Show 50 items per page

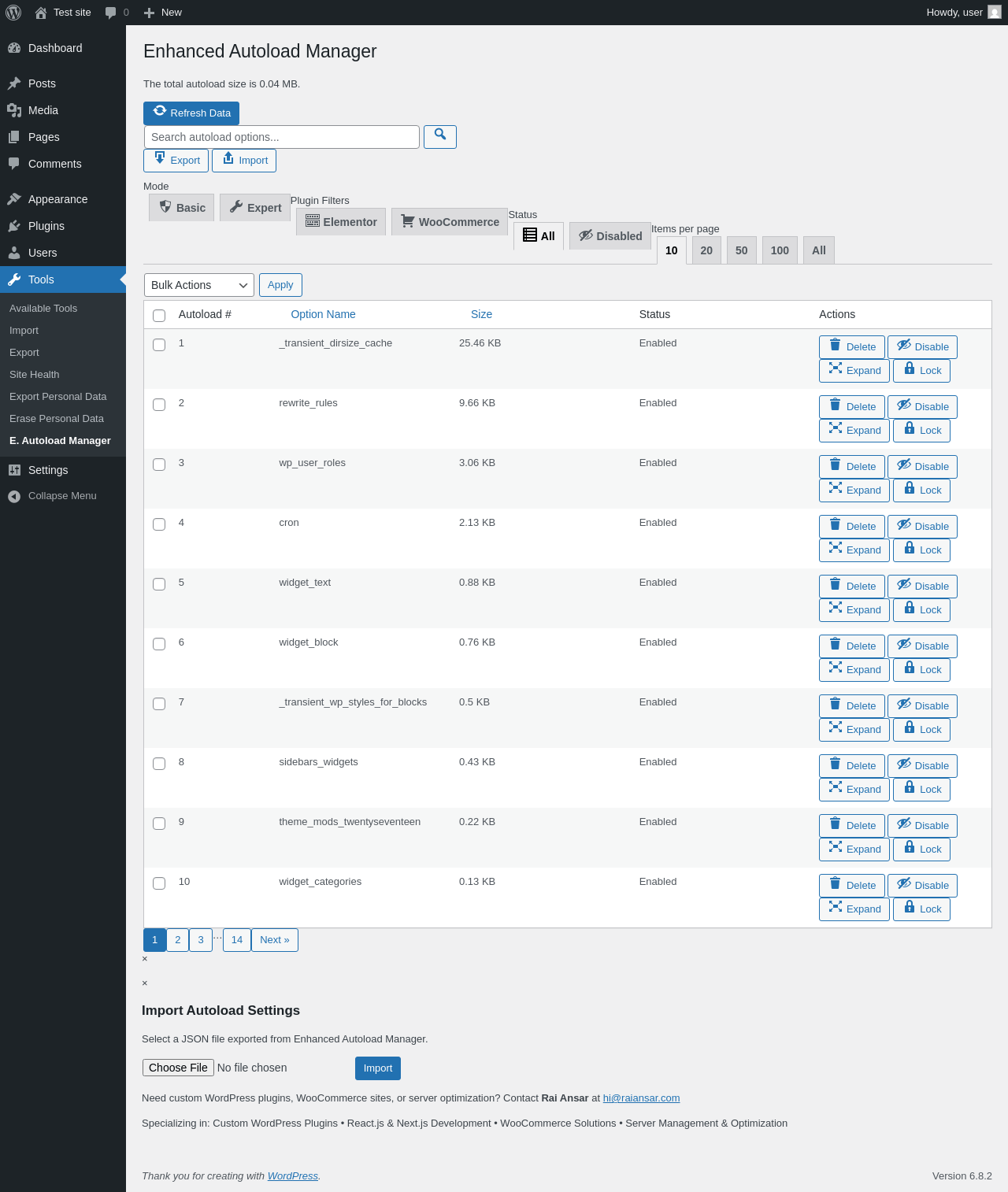[x=742, y=250]
